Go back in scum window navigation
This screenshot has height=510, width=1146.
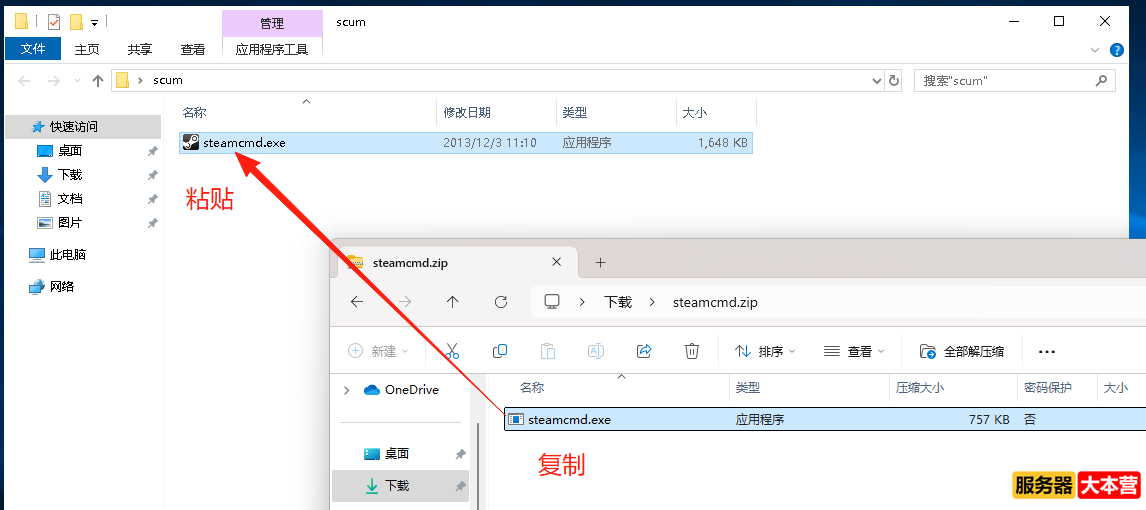point(24,81)
